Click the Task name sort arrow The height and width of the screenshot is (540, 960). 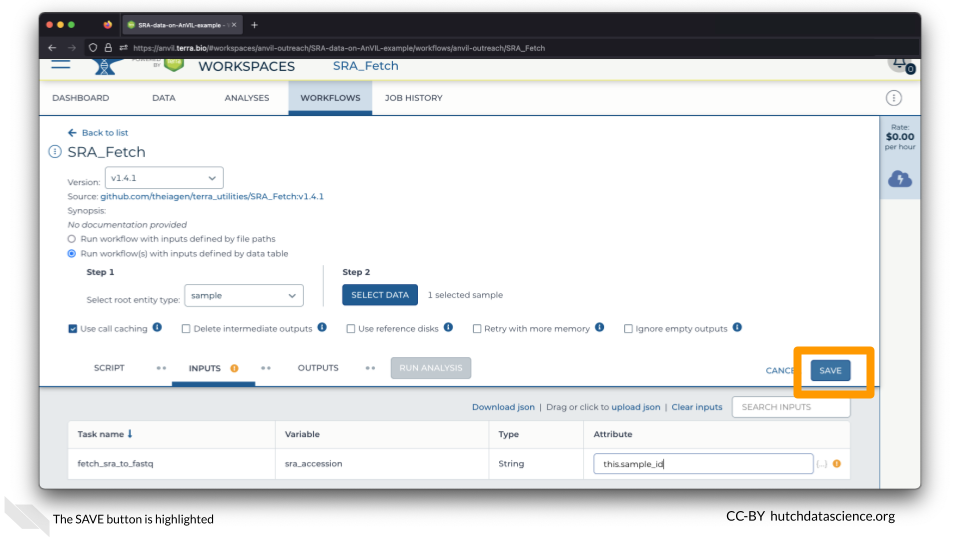[x=130, y=434]
